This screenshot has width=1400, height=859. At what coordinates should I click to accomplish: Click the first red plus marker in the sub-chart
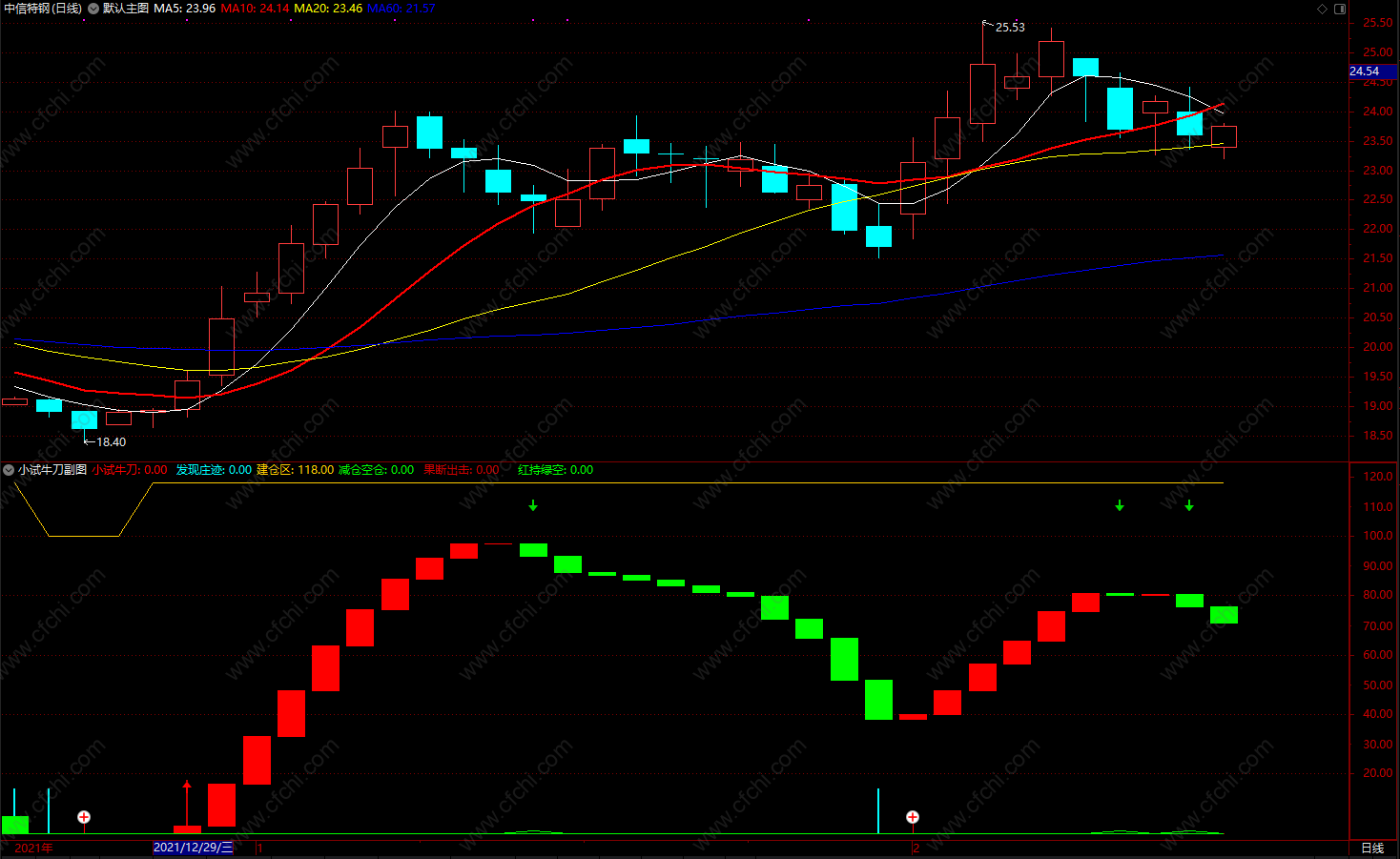84,817
